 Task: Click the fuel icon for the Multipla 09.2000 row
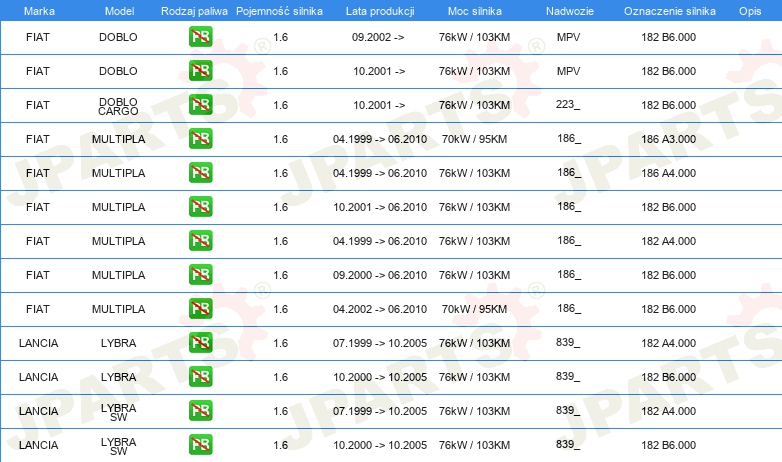click(x=200, y=274)
